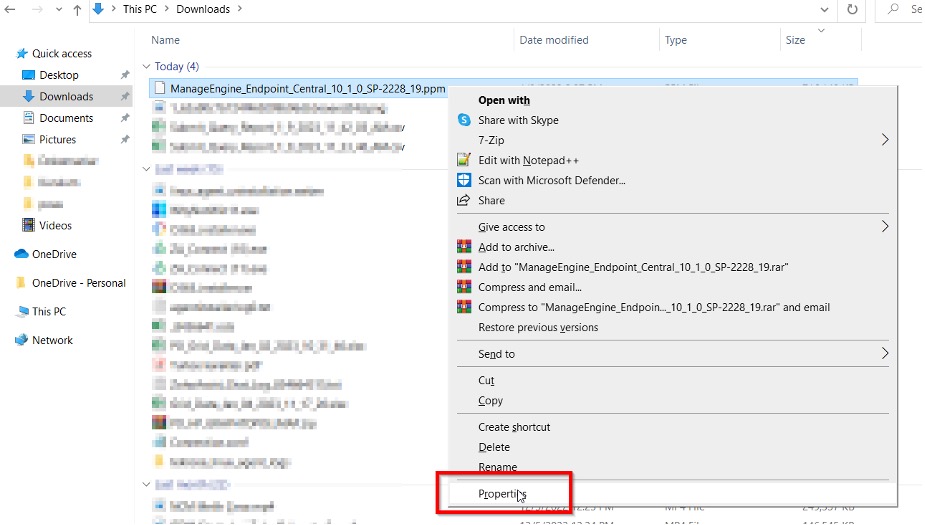Go forward using the forward arrow
Image resolution: width=925 pixels, height=525 pixels.
click(37, 9)
